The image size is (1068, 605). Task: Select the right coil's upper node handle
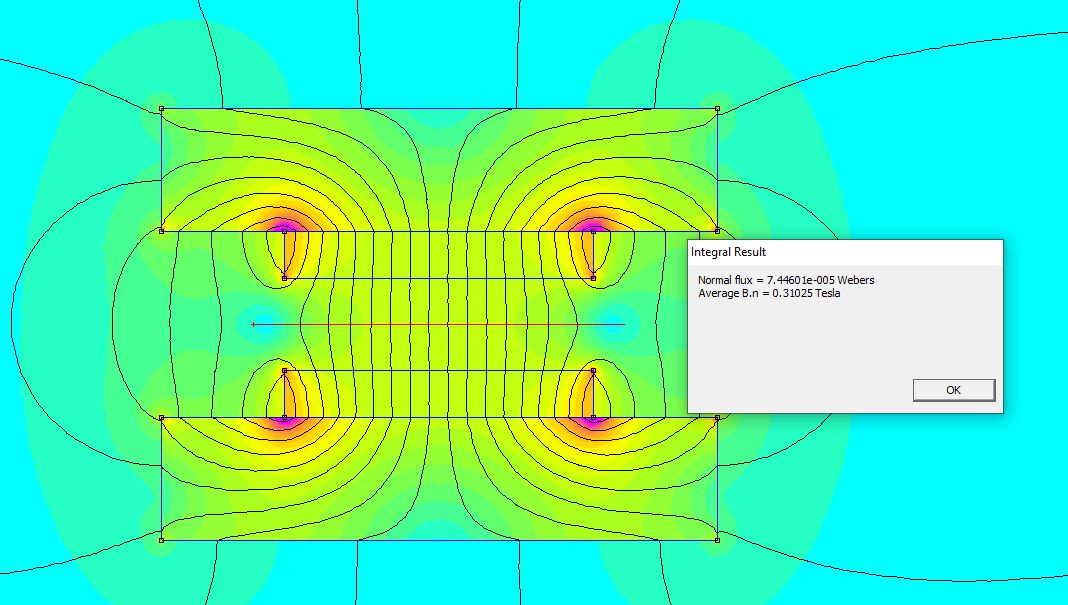click(592, 232)
